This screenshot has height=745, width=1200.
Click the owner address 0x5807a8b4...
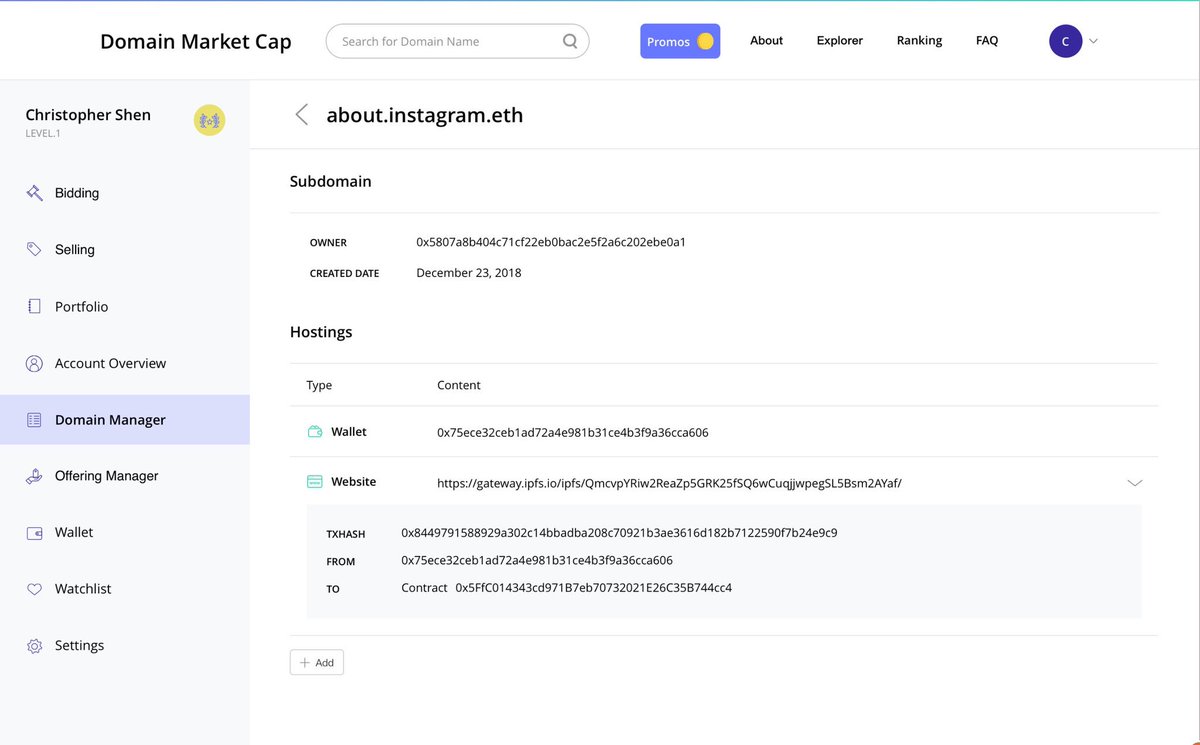pyautogui.click(x=551, y=242)
